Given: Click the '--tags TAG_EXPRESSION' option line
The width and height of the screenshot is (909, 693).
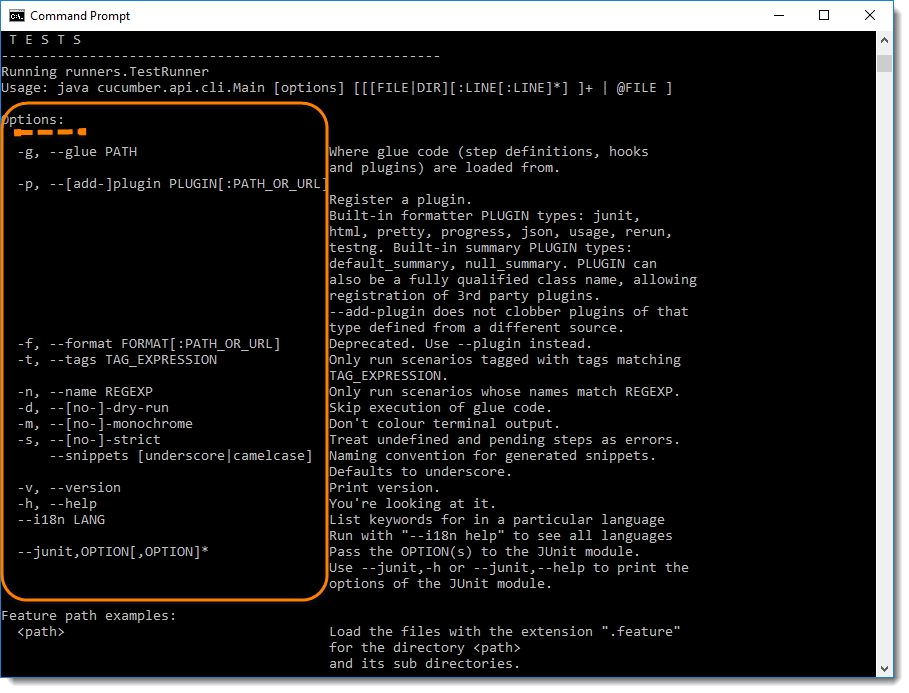Looking at the screenshot, I should click(x=117, y=360).
